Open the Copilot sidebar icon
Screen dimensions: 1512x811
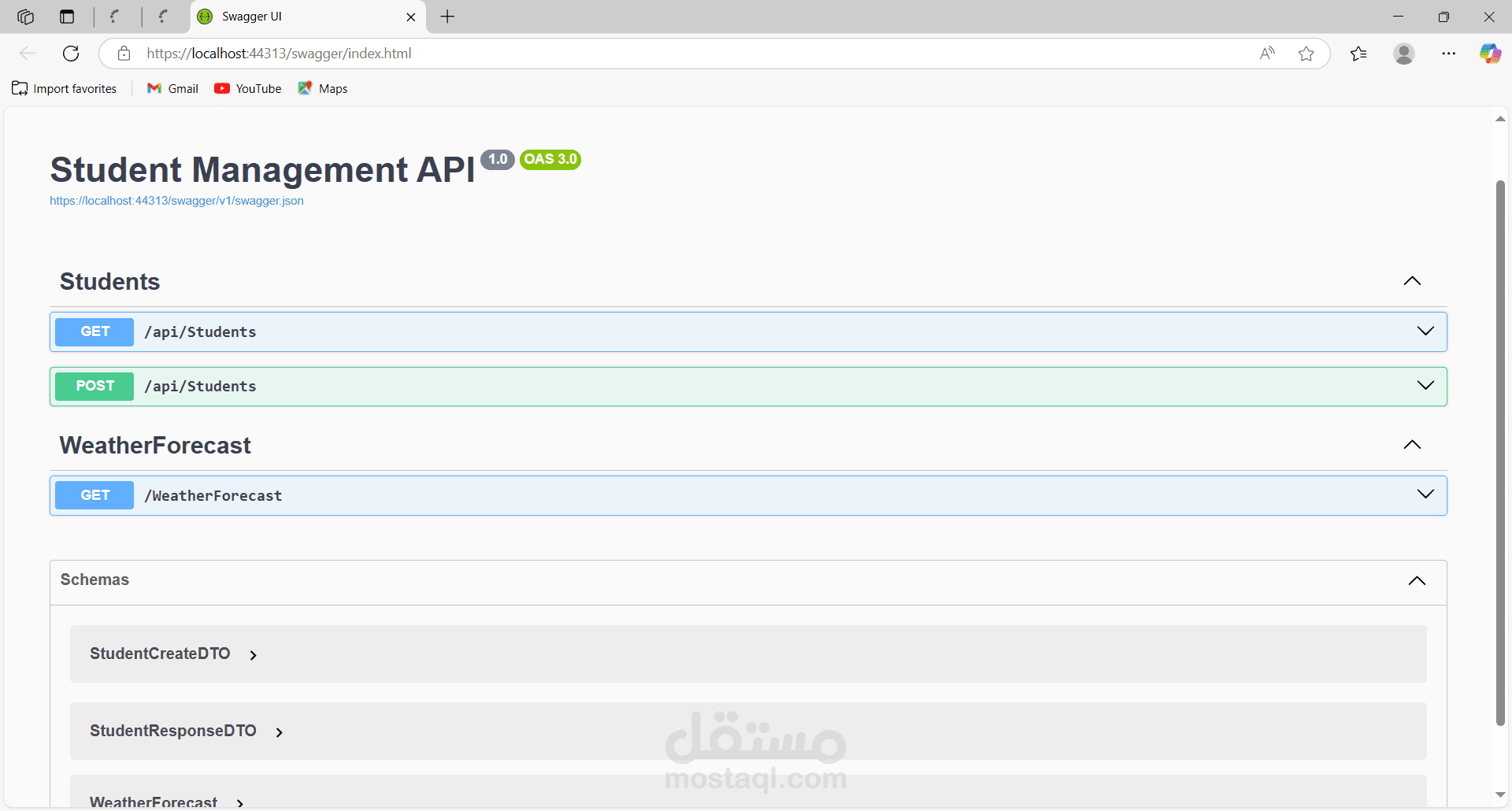pos(1490,54)
